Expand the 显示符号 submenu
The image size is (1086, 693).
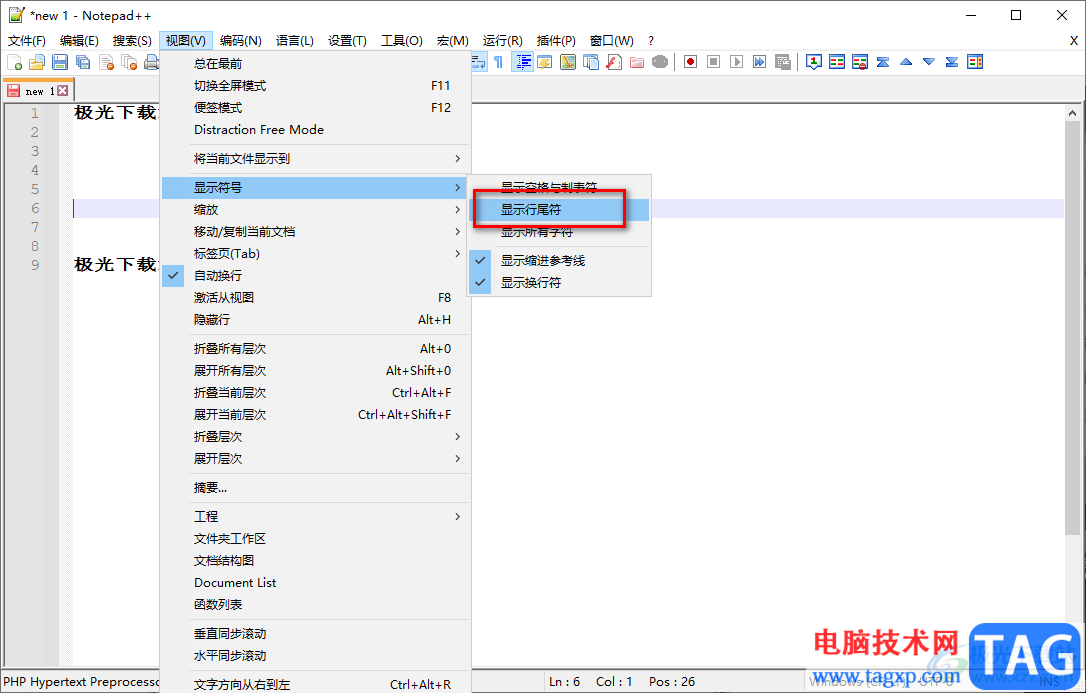(x=315, y=188)
